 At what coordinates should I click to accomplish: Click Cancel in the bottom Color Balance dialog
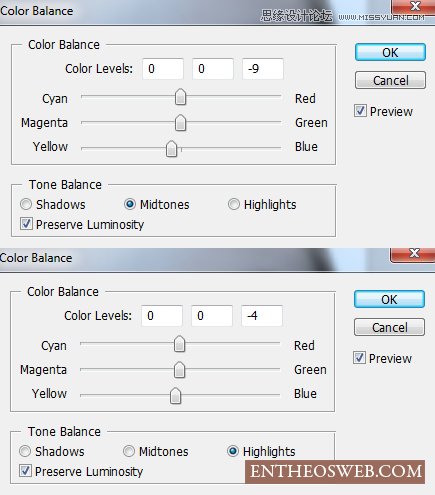389,327
